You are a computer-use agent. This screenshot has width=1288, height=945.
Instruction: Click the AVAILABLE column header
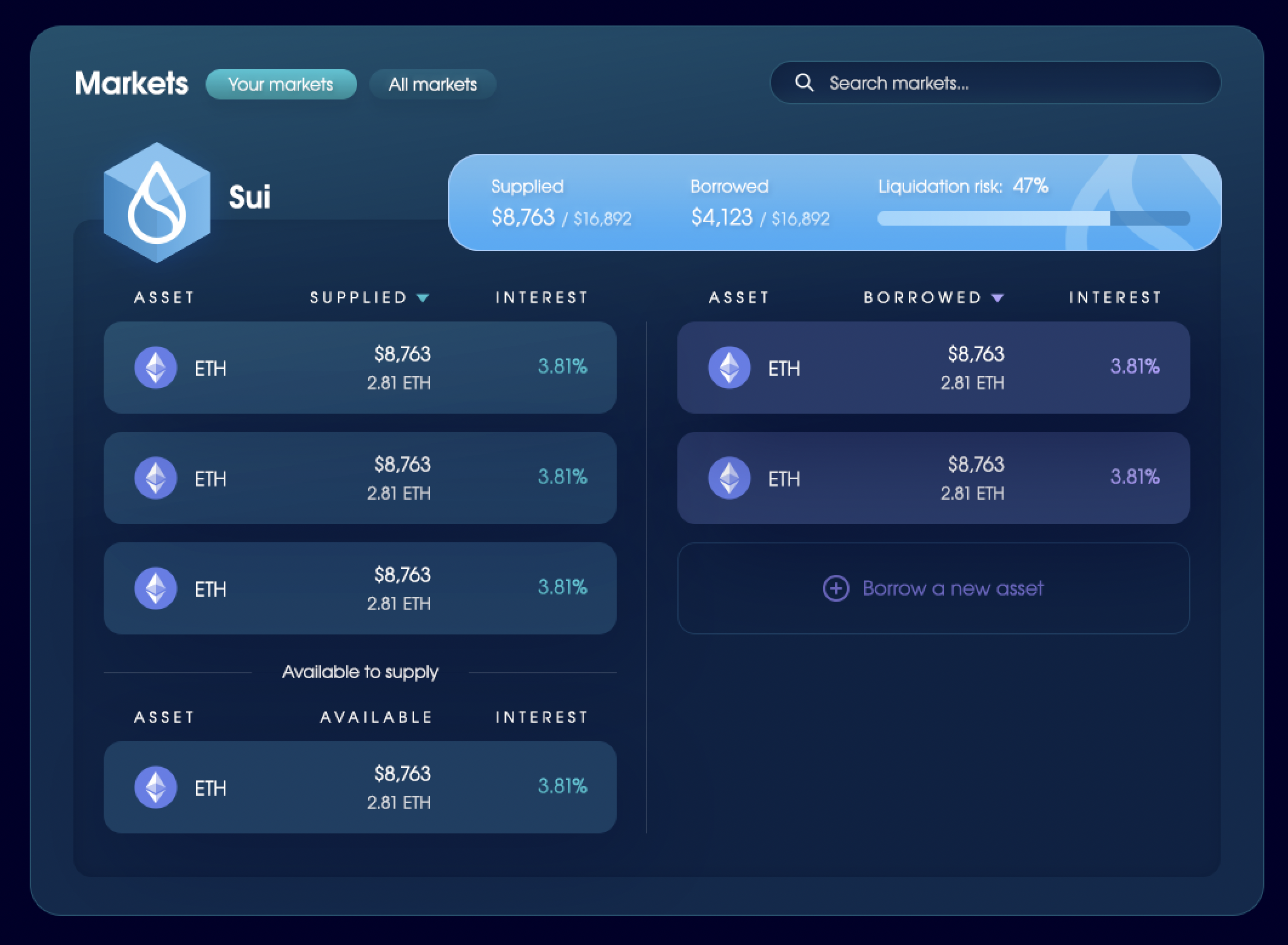click(x=376, y=718)
